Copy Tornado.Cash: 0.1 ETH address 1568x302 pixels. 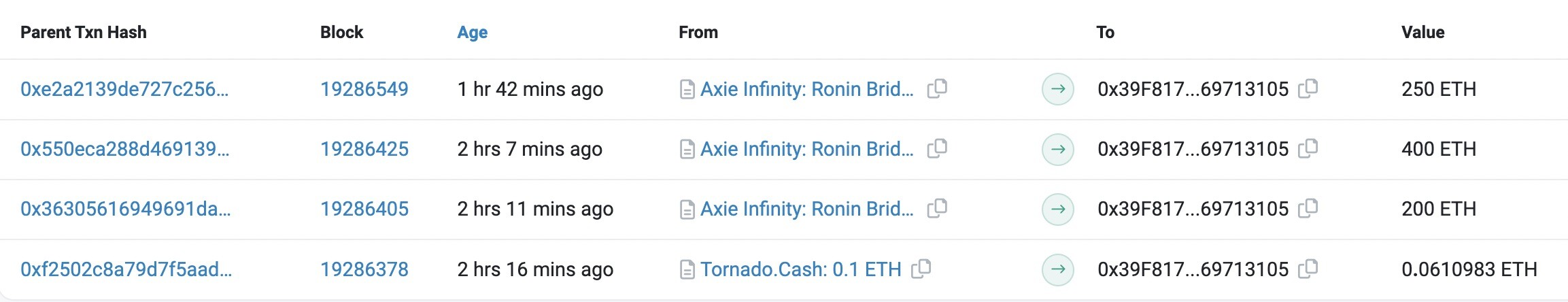(x=921, y=269)
